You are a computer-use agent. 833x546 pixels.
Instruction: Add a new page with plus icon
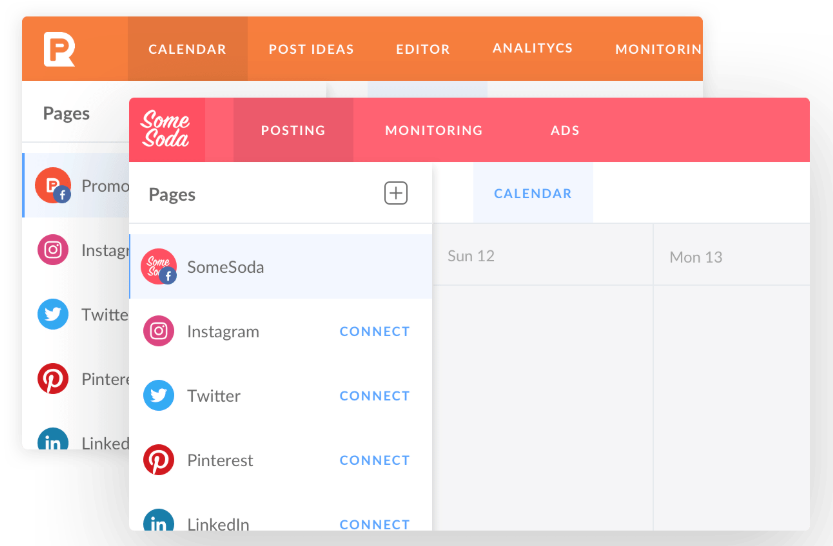point(396,193)
